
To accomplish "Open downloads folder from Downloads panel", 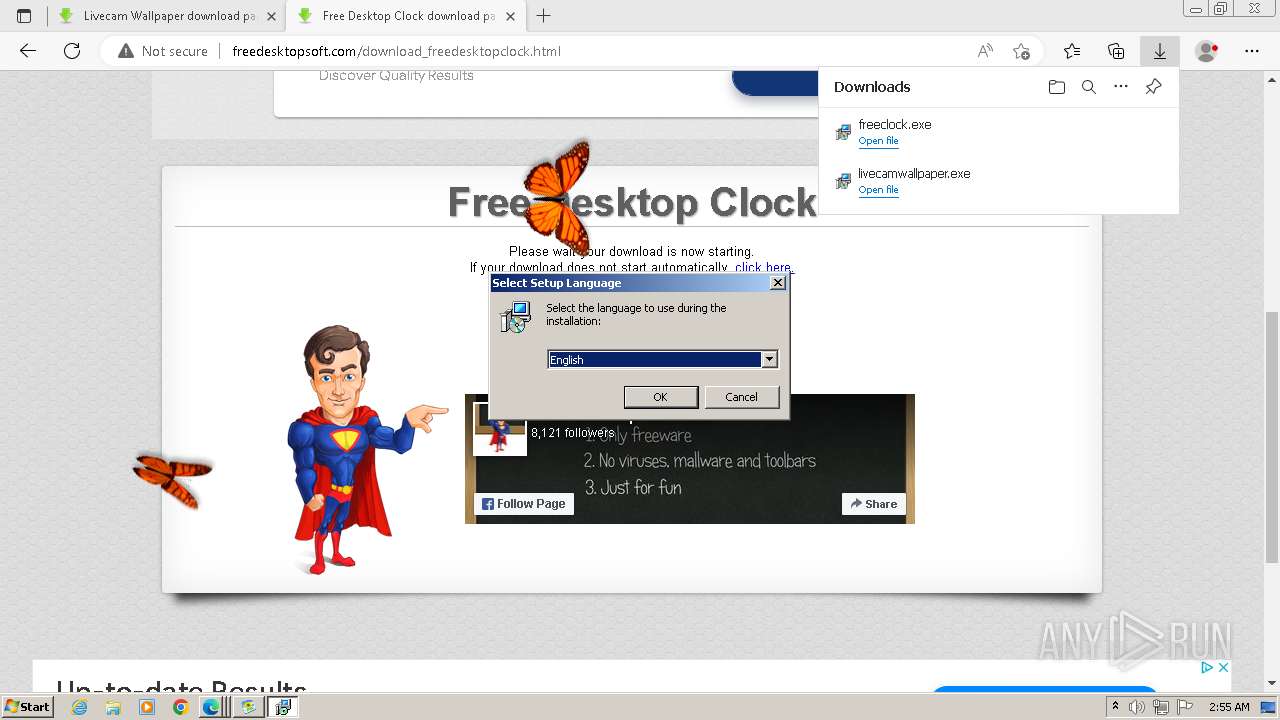I will point(1057,87).
